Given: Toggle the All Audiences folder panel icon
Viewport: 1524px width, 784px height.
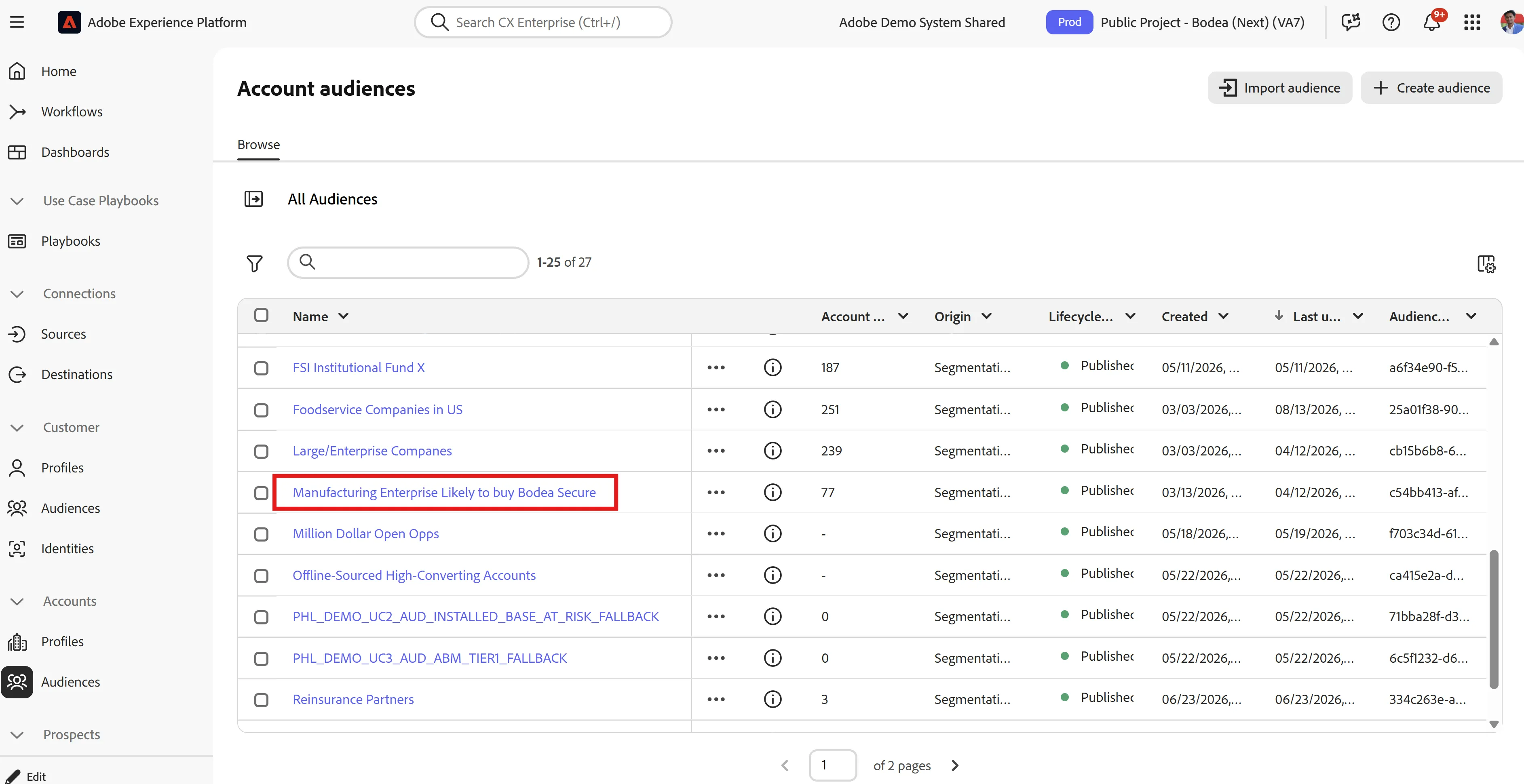Looking at the screenshot, I should click(254, 199).
